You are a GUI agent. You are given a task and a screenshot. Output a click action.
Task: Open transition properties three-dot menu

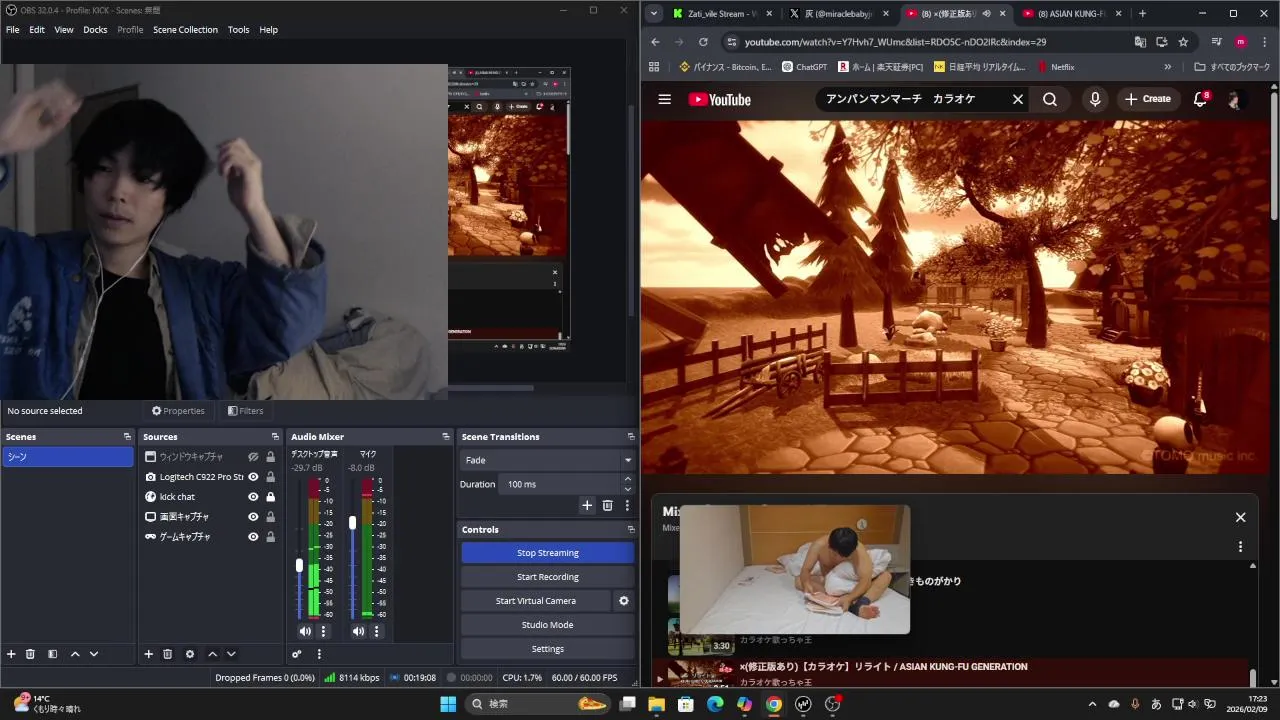click(x=627, y=506)
